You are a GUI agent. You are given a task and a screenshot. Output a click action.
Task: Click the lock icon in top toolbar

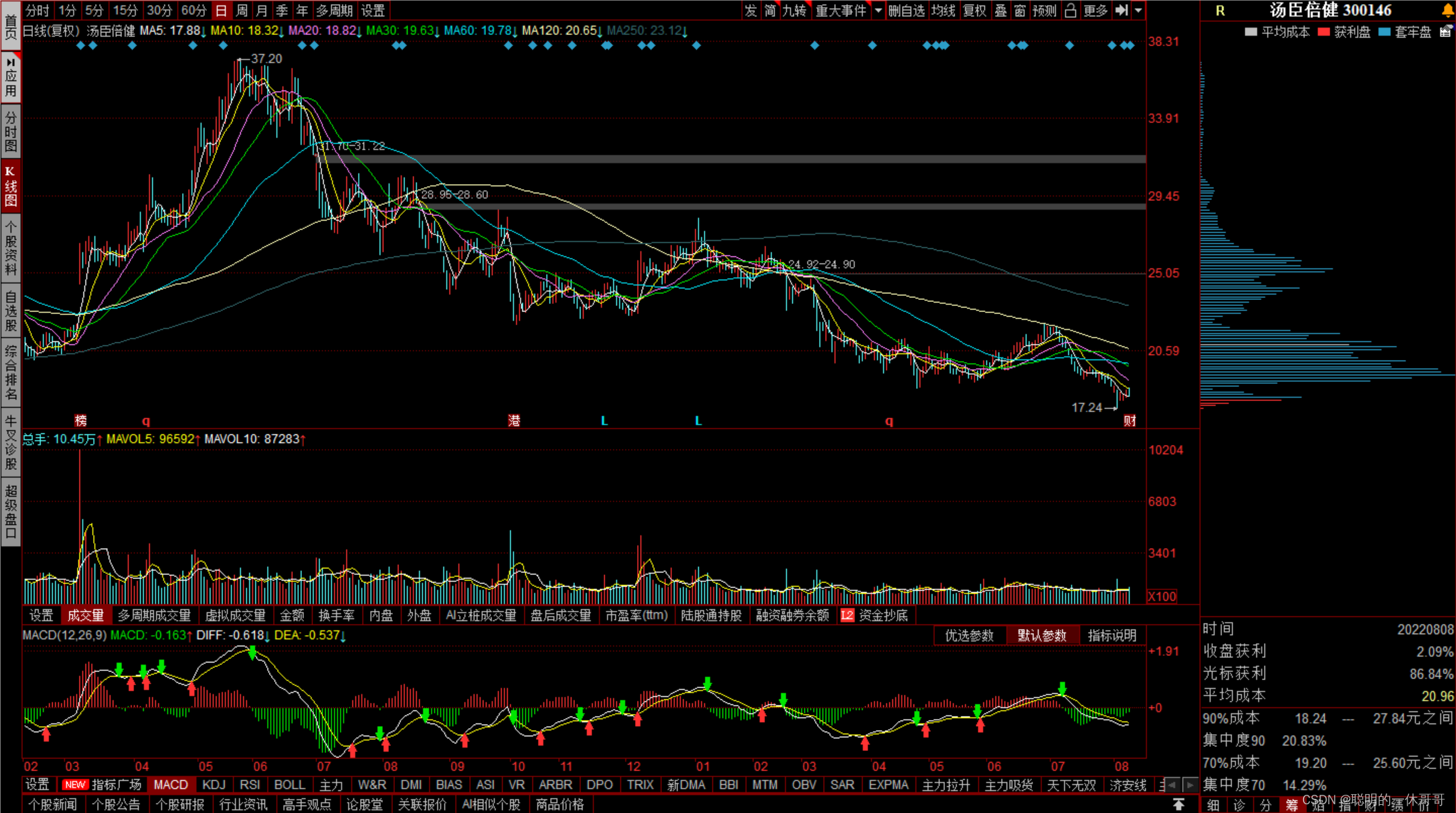1070,10
